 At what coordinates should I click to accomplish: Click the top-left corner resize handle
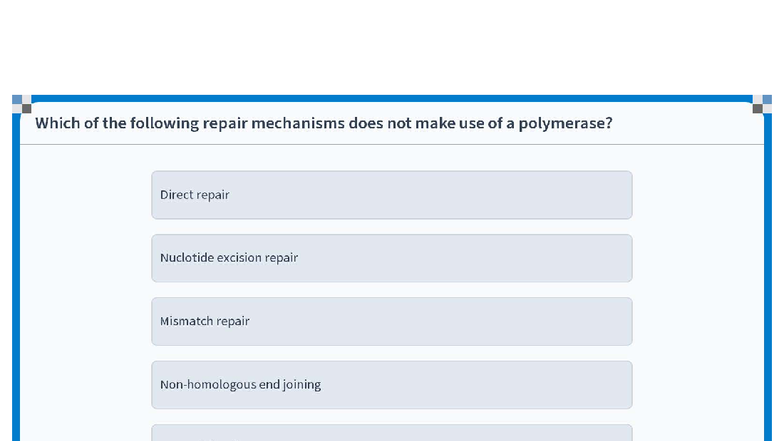coord(22,104)
